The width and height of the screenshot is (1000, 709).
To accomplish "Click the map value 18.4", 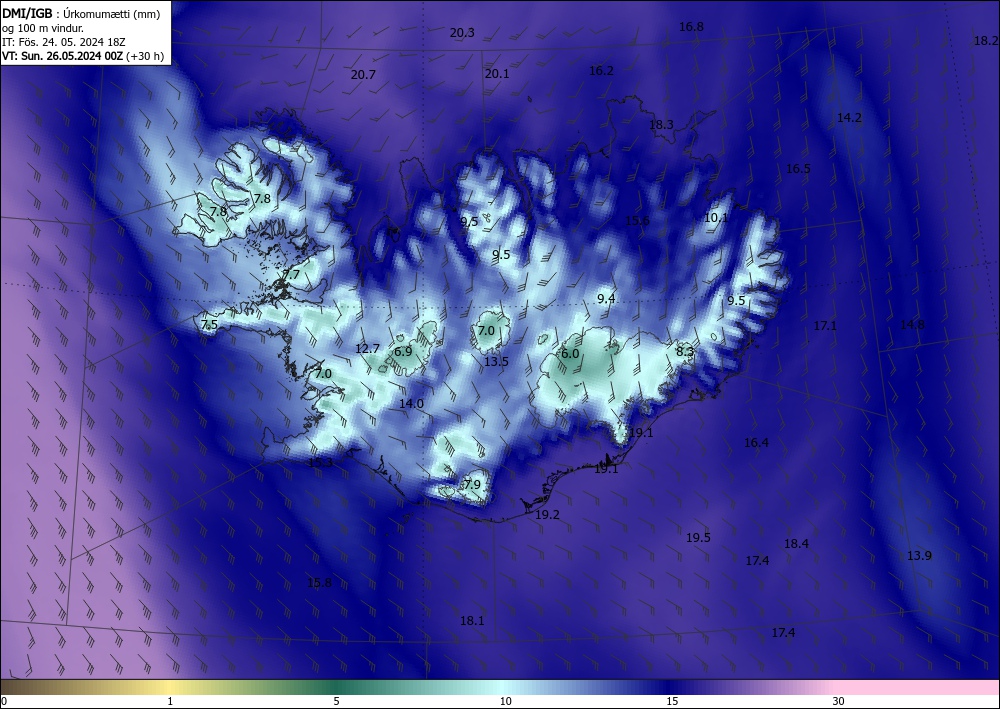I will tap(797, 544).
